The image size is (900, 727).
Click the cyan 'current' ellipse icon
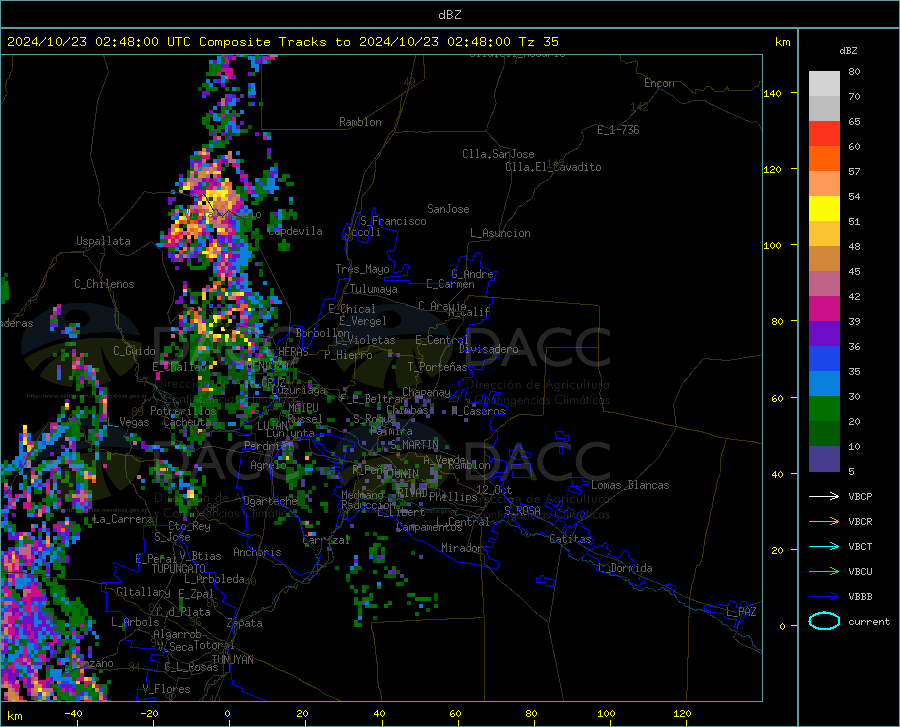(824, 621)
